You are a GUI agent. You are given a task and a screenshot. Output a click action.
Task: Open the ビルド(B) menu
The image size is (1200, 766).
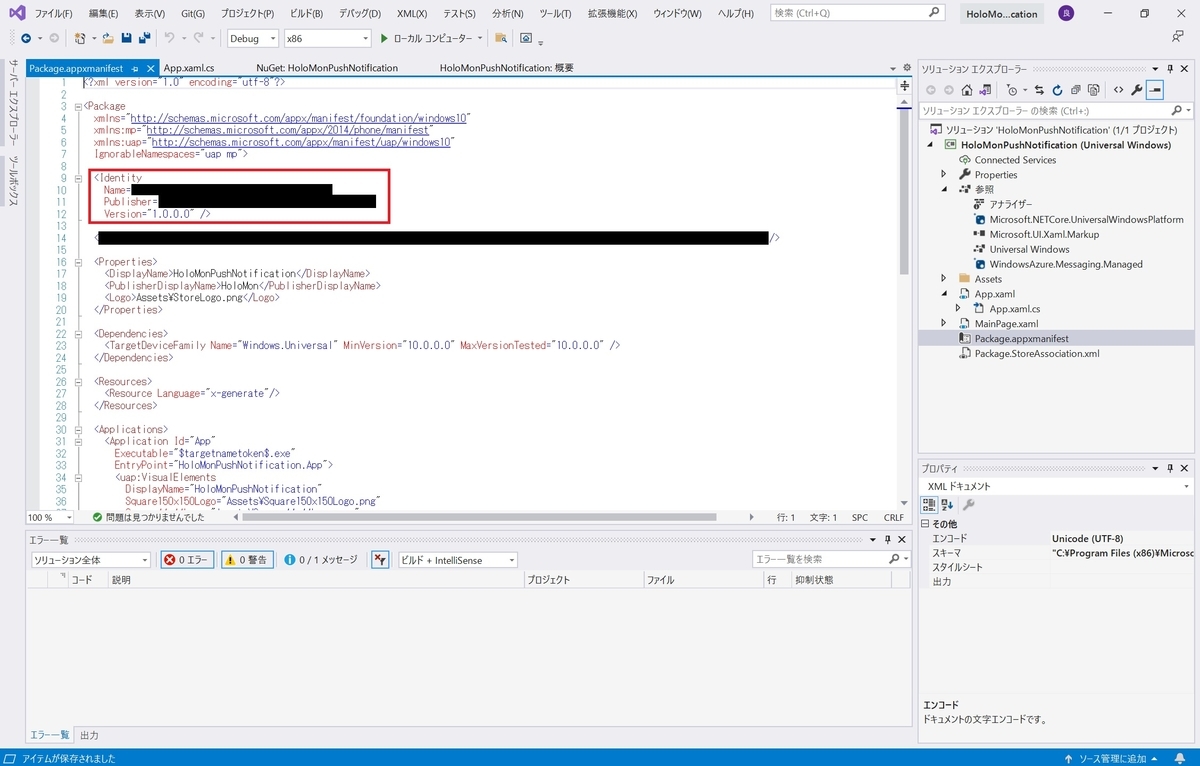coord(305,14)
